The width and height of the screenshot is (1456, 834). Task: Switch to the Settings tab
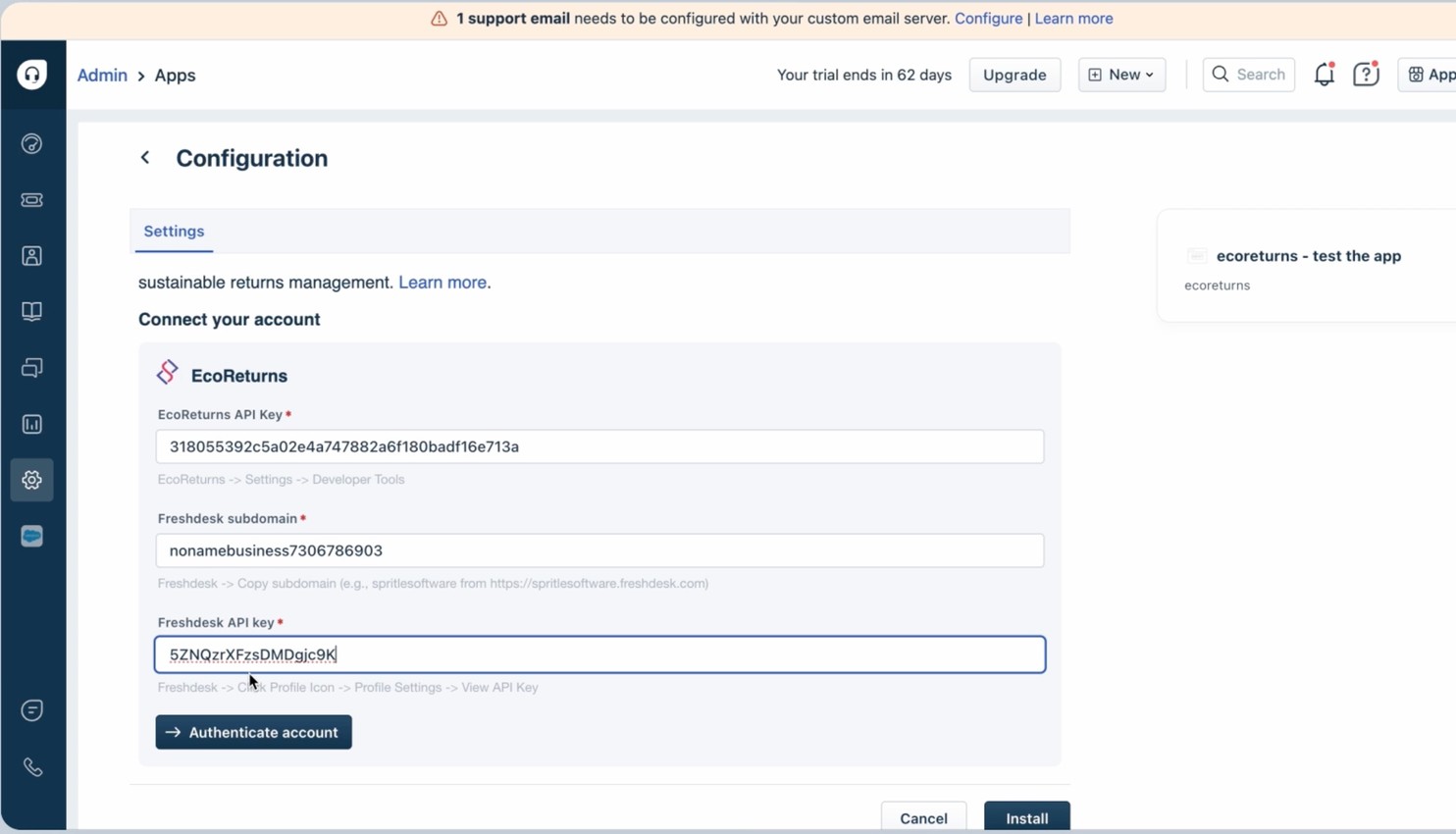point(174,232)
